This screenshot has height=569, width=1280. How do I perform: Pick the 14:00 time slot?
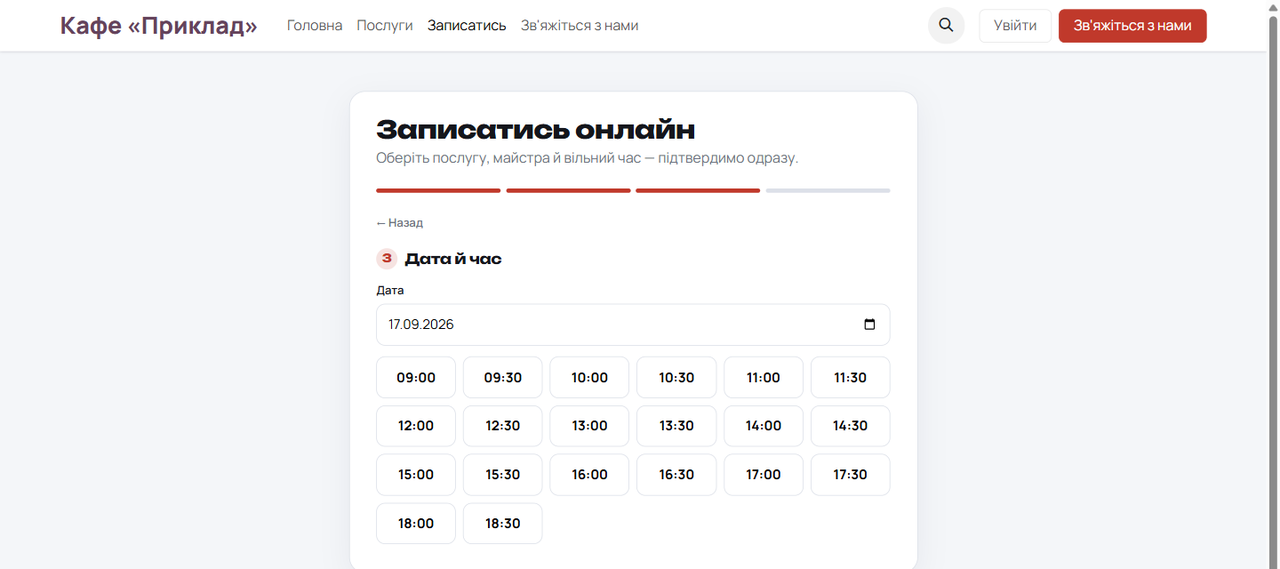pos(764,426)
